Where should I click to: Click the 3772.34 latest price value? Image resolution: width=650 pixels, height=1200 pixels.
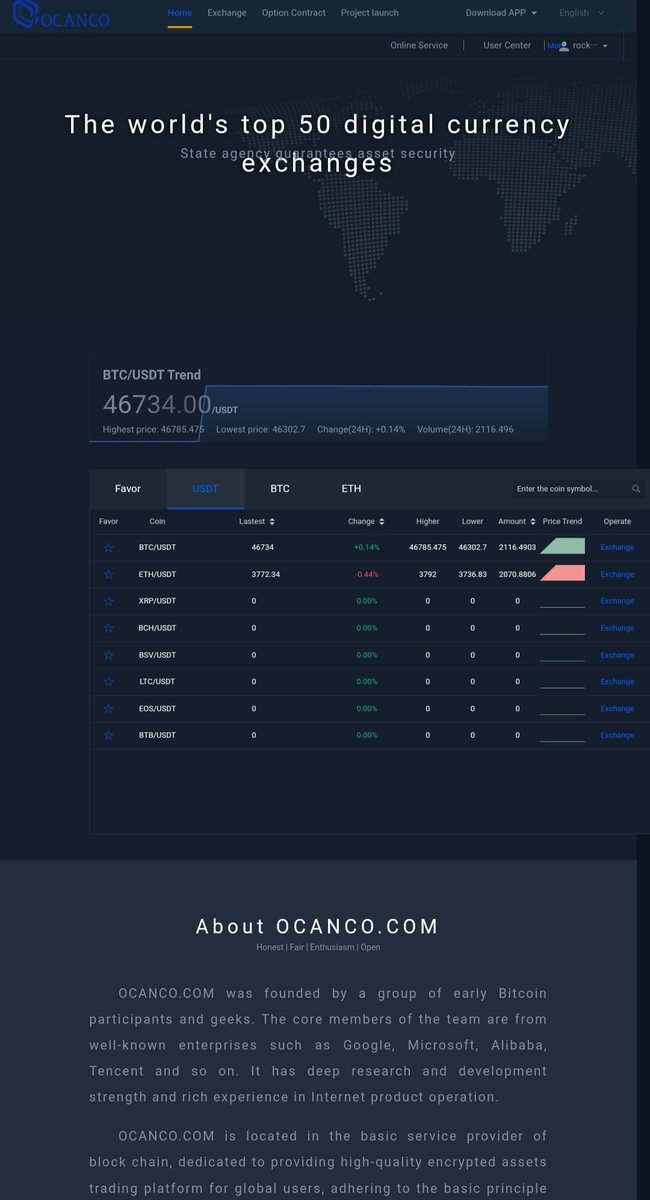(x=266, y=574)
